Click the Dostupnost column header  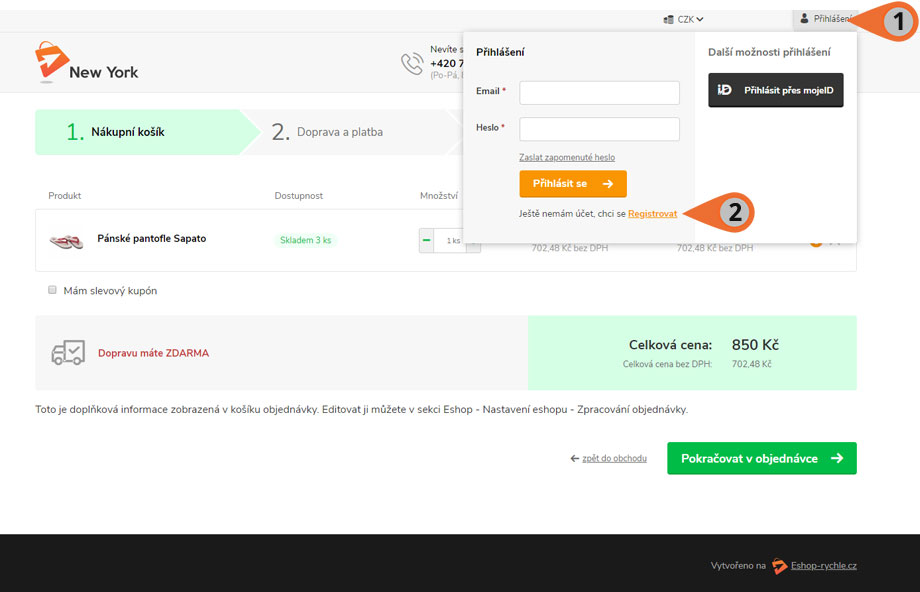click(299, 195)
